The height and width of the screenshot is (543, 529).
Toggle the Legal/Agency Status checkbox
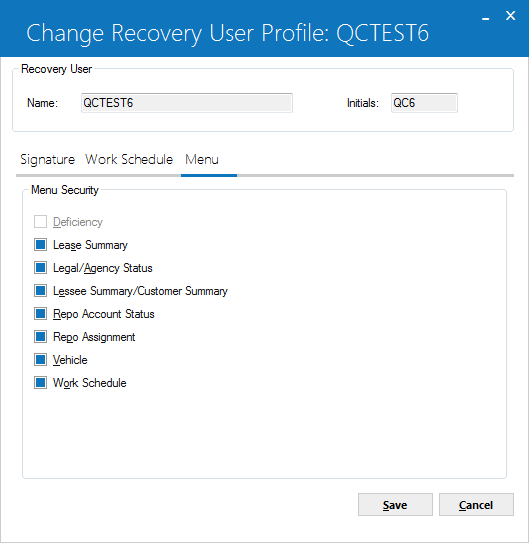[x=41, y=268]
